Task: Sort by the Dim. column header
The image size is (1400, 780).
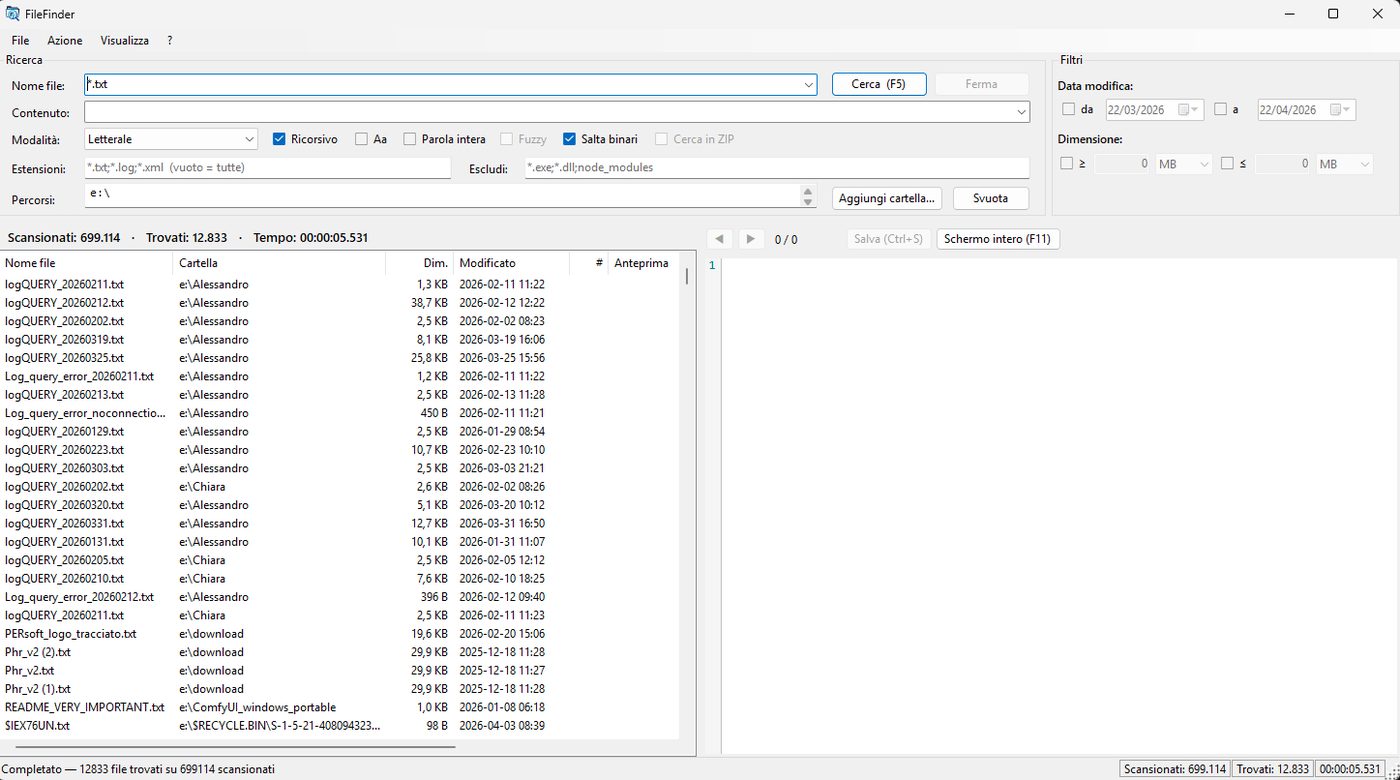Action: (x=420, y=263)
